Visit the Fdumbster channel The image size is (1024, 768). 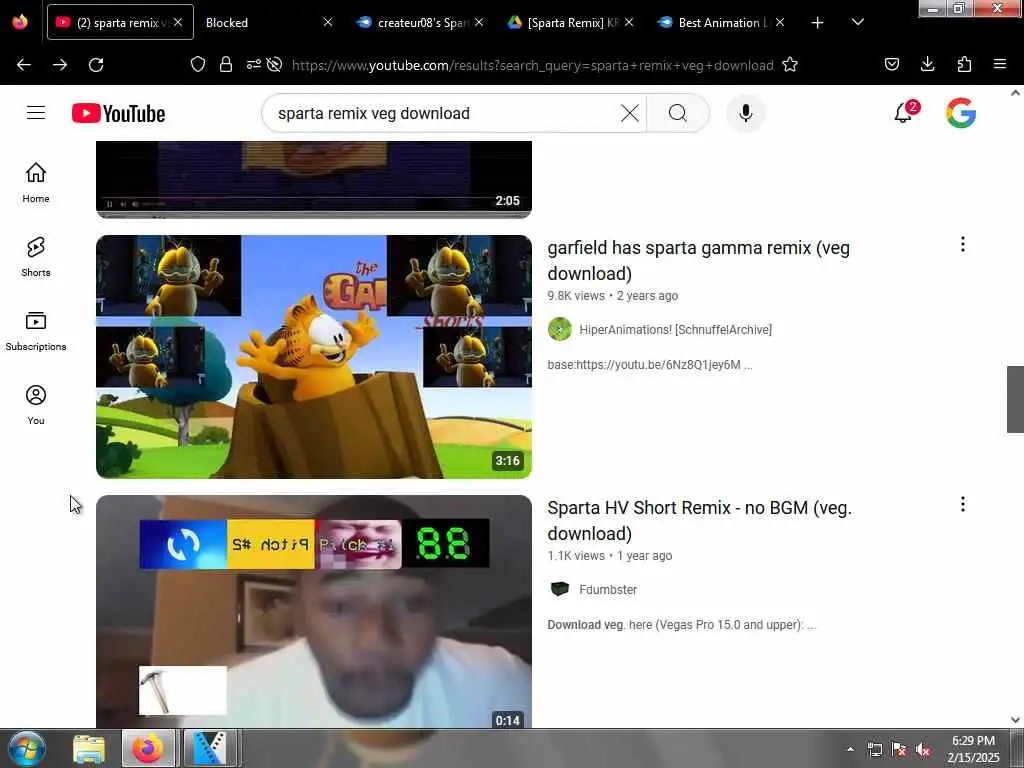tap(608, 590)
